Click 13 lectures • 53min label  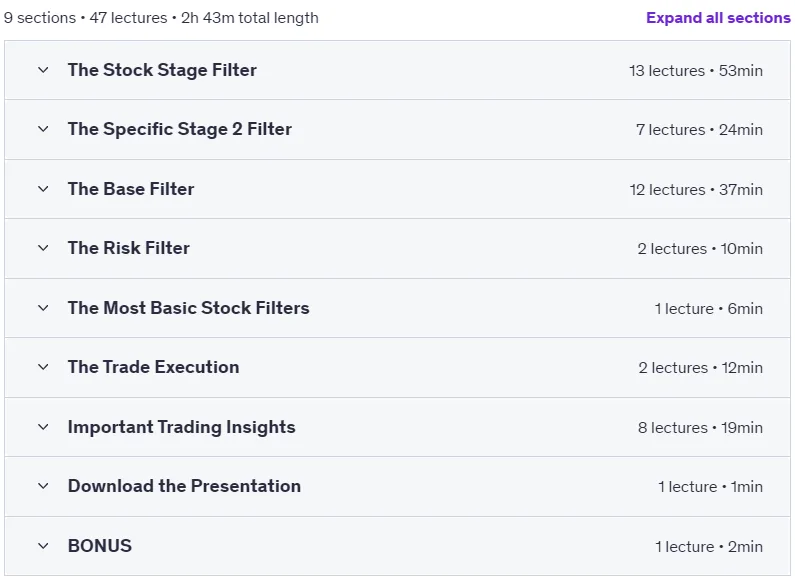(696, 70)
